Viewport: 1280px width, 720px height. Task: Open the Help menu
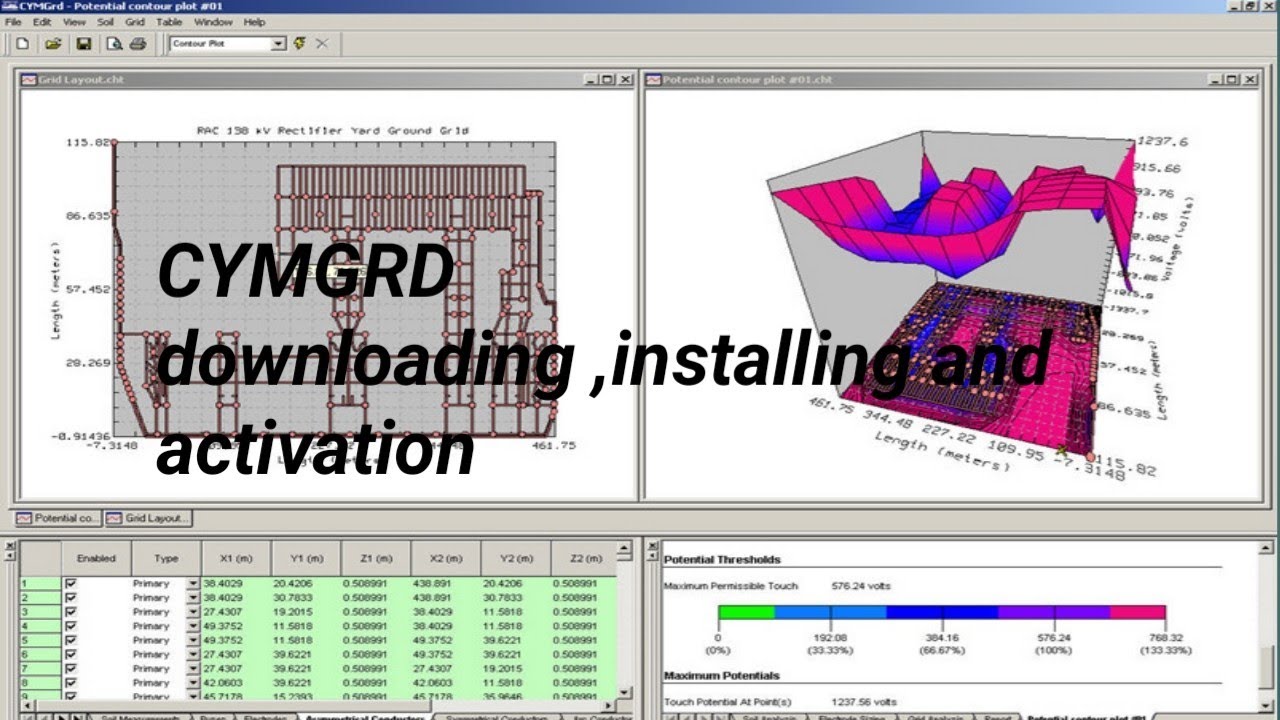pos(255,21)
